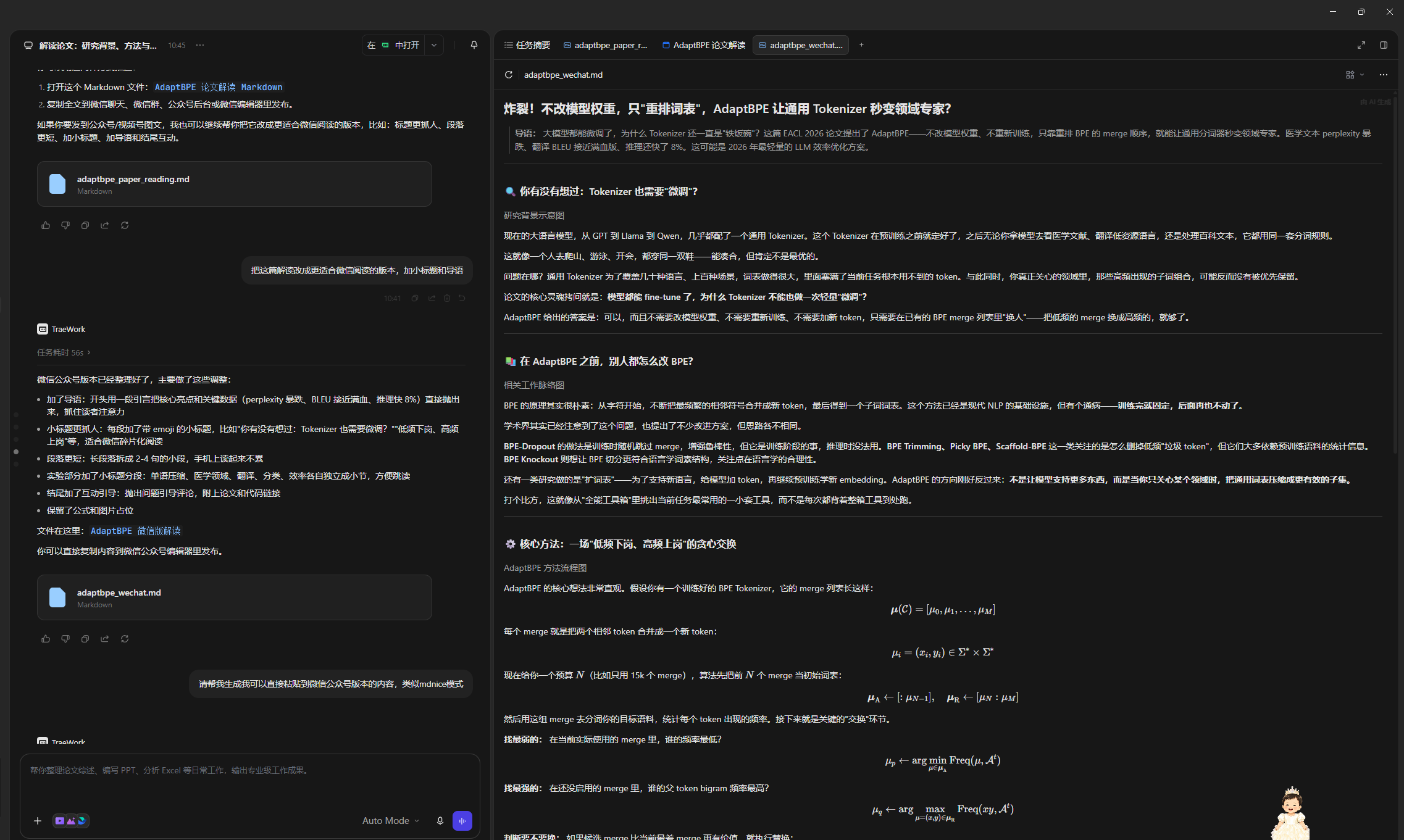Click the article title starting with 炸裂！

point(727,109)
